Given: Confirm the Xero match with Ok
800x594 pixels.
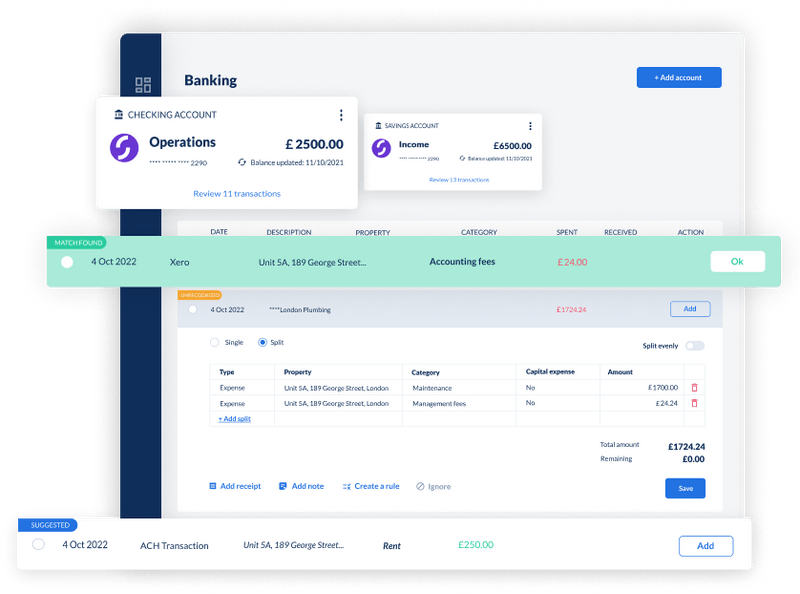Looking at the screenshot, I should pos(737,261).
